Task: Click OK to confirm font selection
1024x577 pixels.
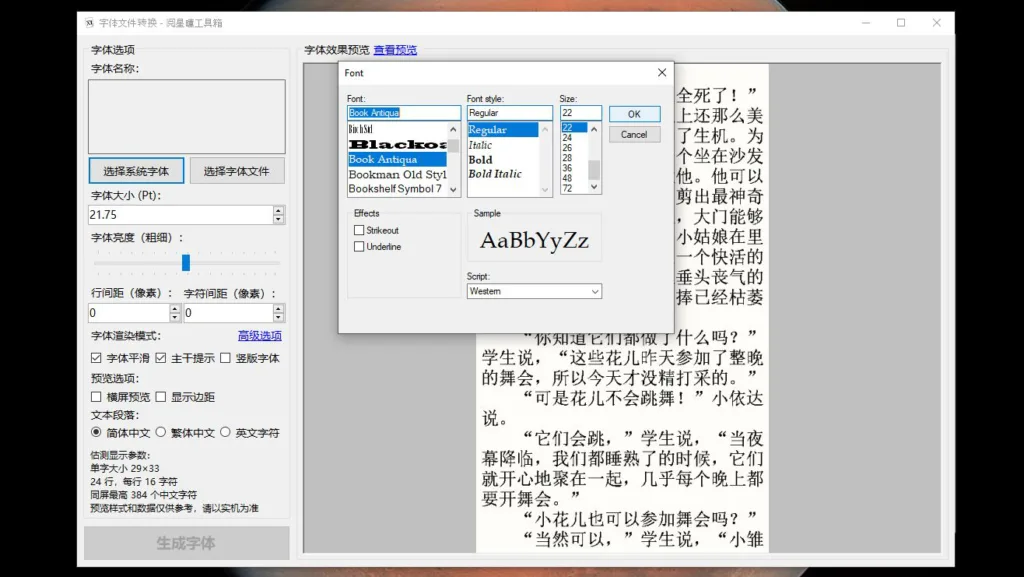Action: (x=634, y=113)
